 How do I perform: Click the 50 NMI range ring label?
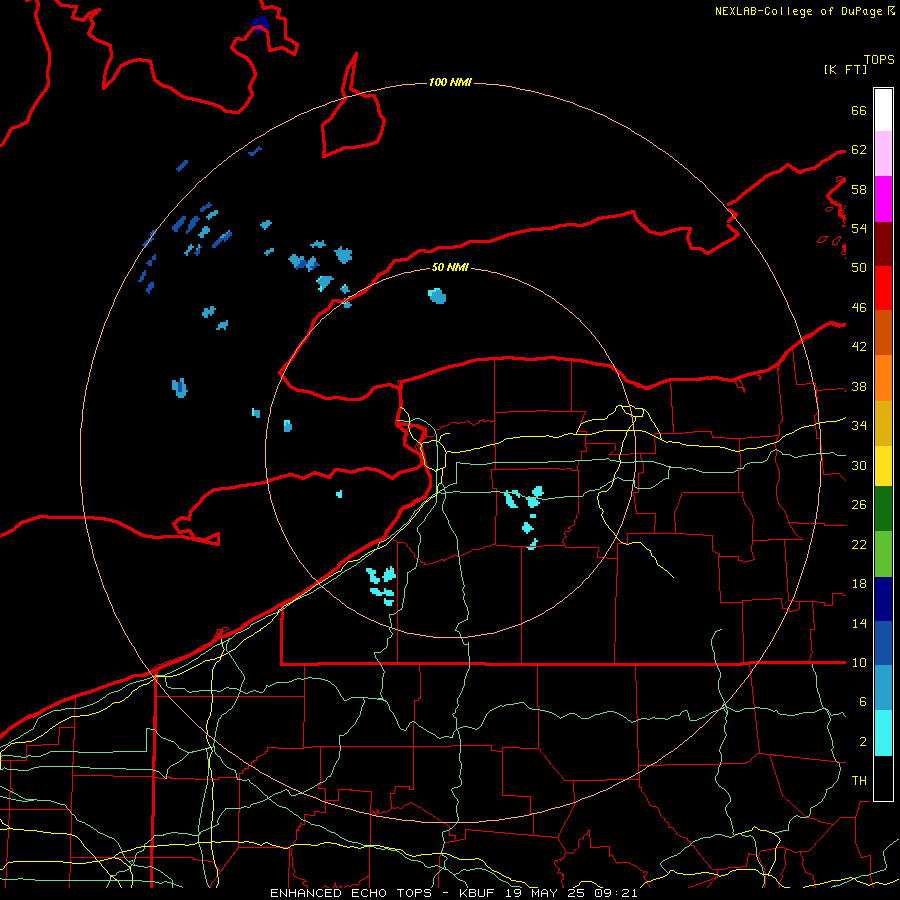tap(450, 267)
